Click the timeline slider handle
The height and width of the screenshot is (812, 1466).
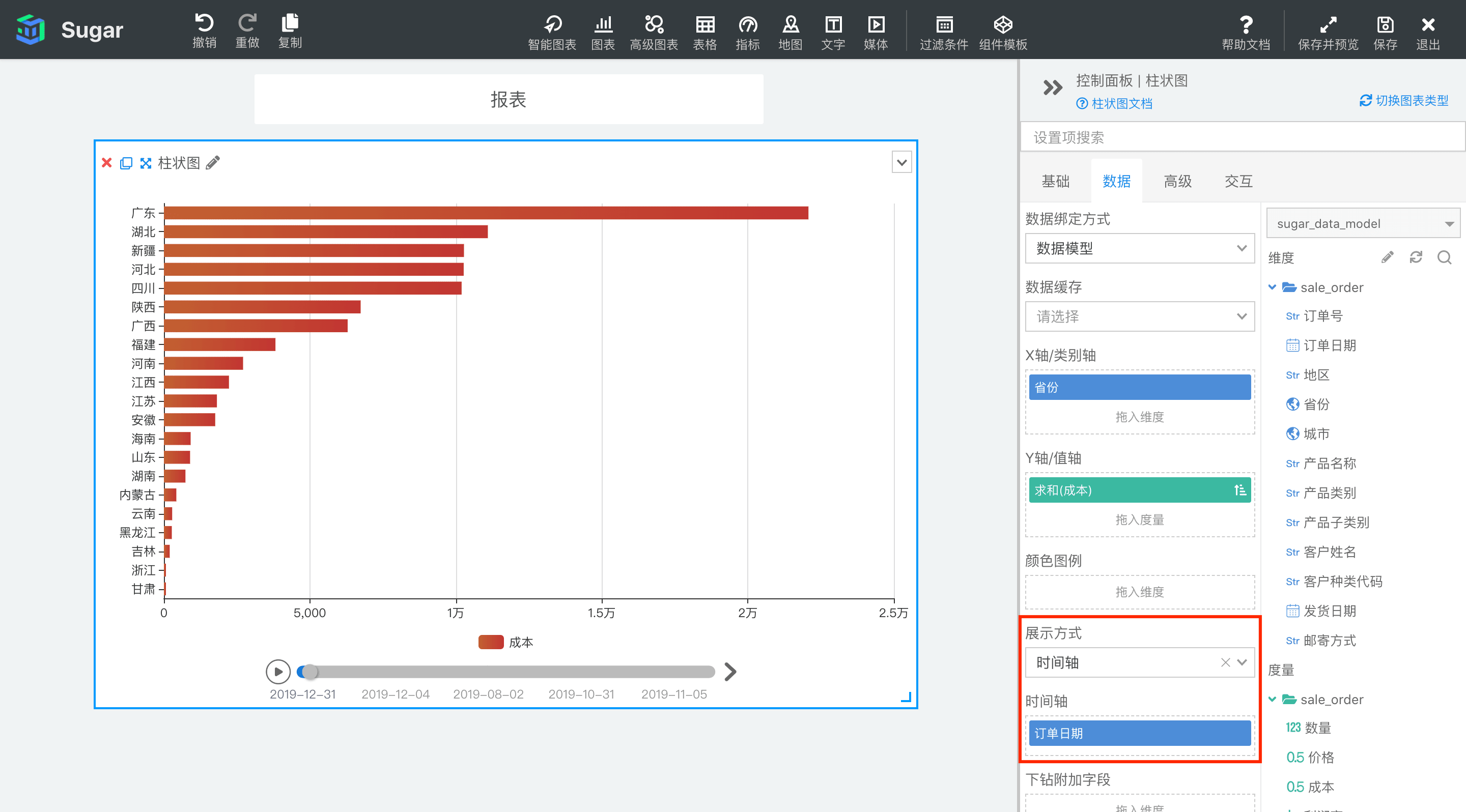click(309, 672)
